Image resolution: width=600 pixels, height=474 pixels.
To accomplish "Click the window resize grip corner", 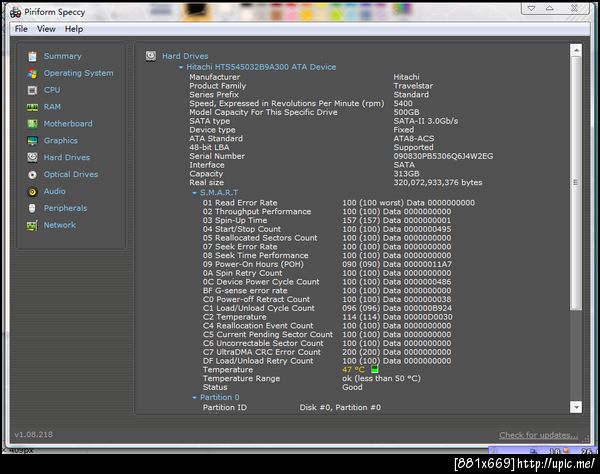I will [586, 439].
